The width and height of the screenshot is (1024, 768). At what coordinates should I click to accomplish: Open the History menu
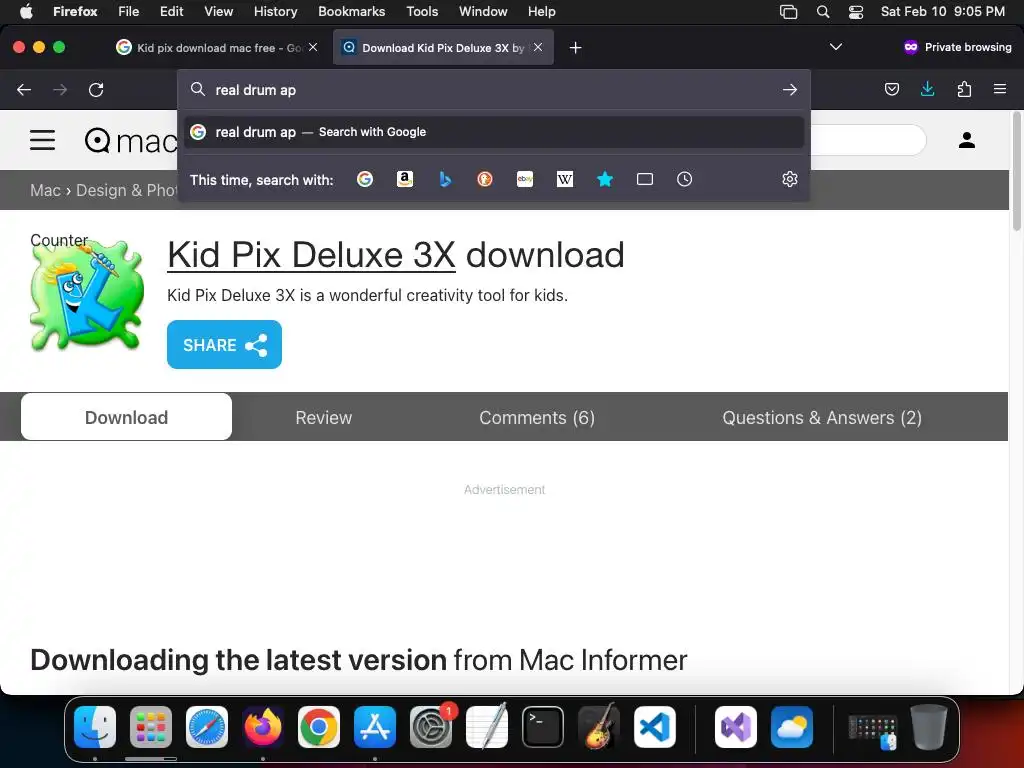pos(275,11)
